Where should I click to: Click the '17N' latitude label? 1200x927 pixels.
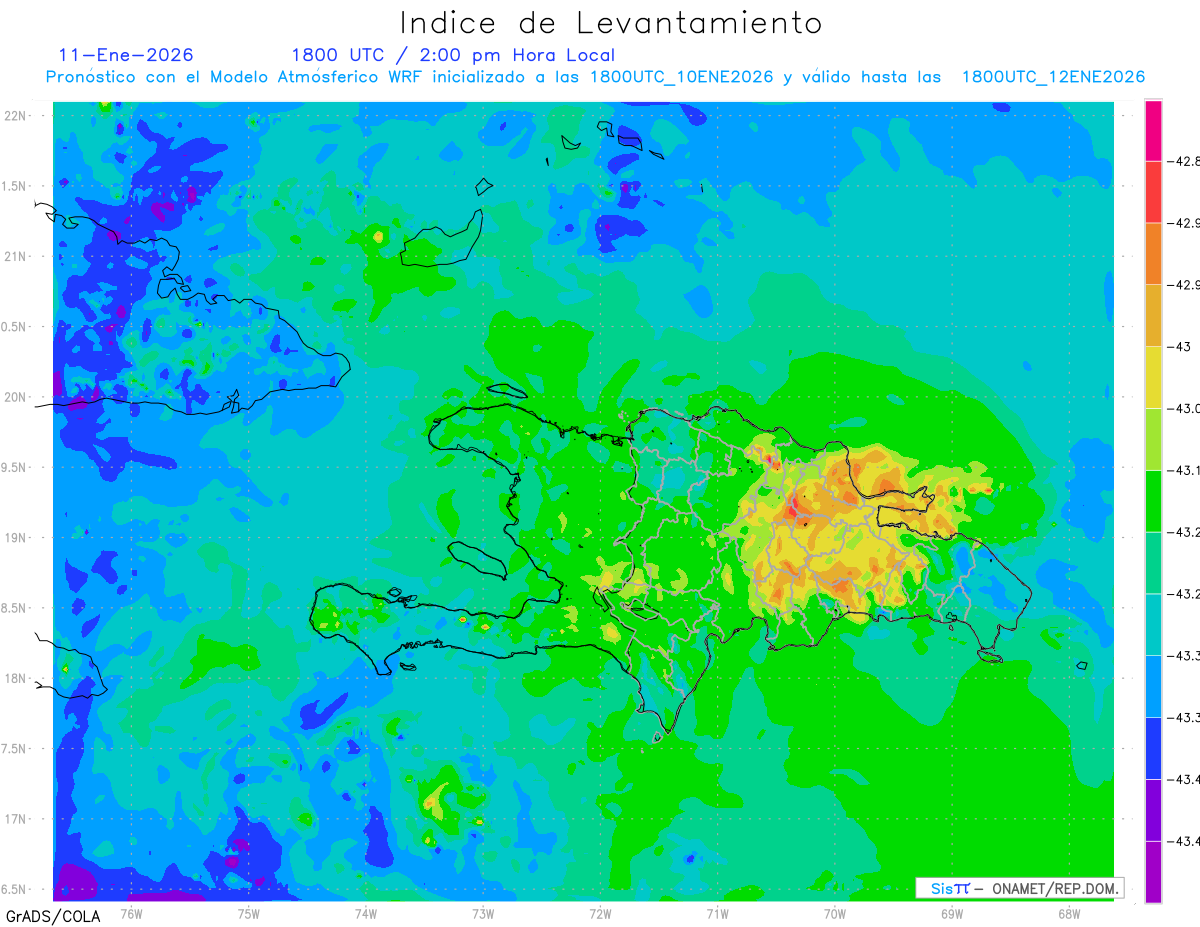click(16, 819)
